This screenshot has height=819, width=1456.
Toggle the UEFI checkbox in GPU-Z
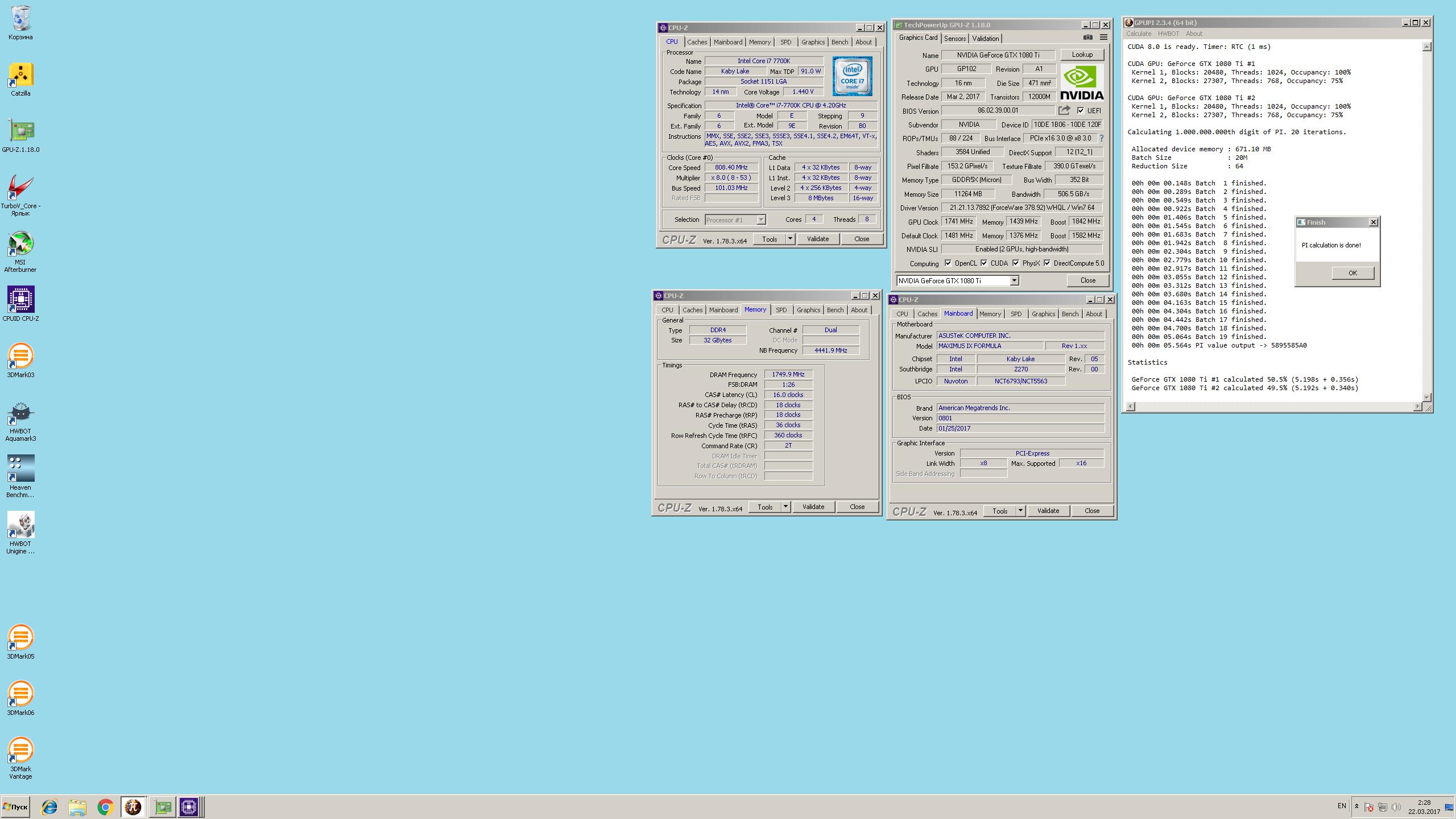(x=1081, y=111)
